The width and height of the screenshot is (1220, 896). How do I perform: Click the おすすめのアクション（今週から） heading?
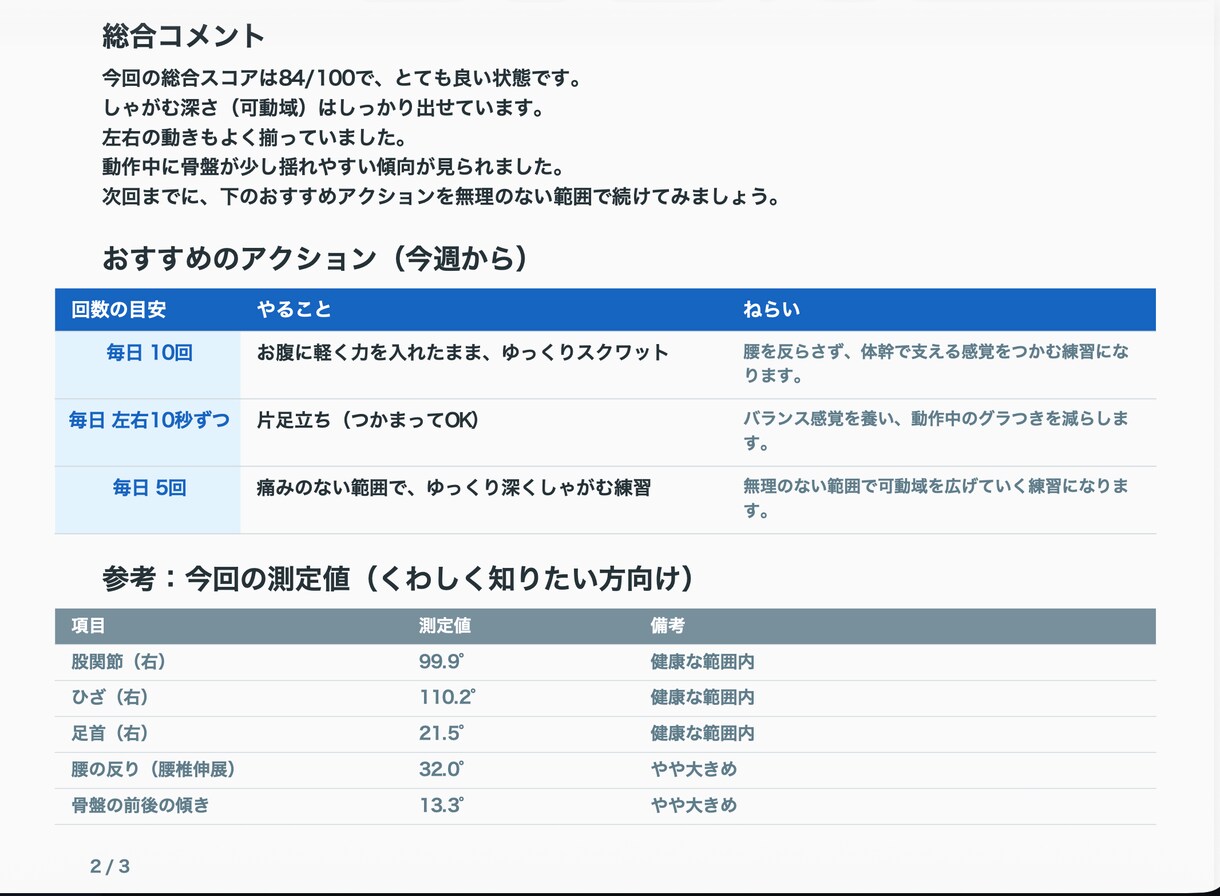(316, 259)
